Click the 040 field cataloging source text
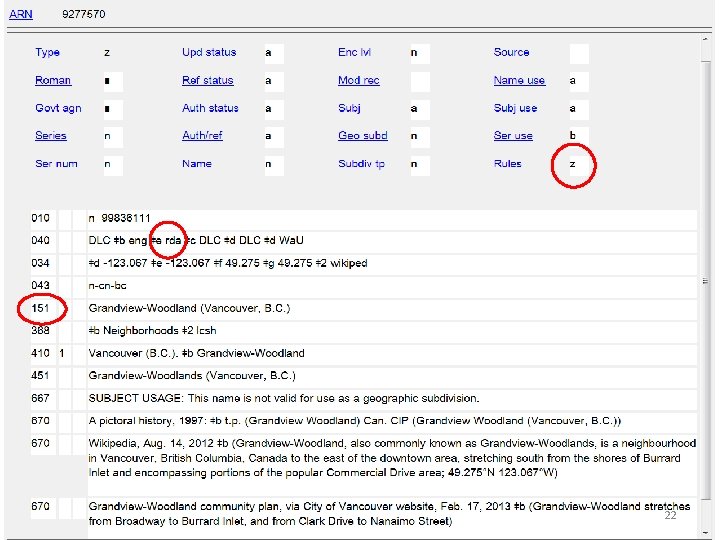 pyautogui.click(x=196, y=241)
